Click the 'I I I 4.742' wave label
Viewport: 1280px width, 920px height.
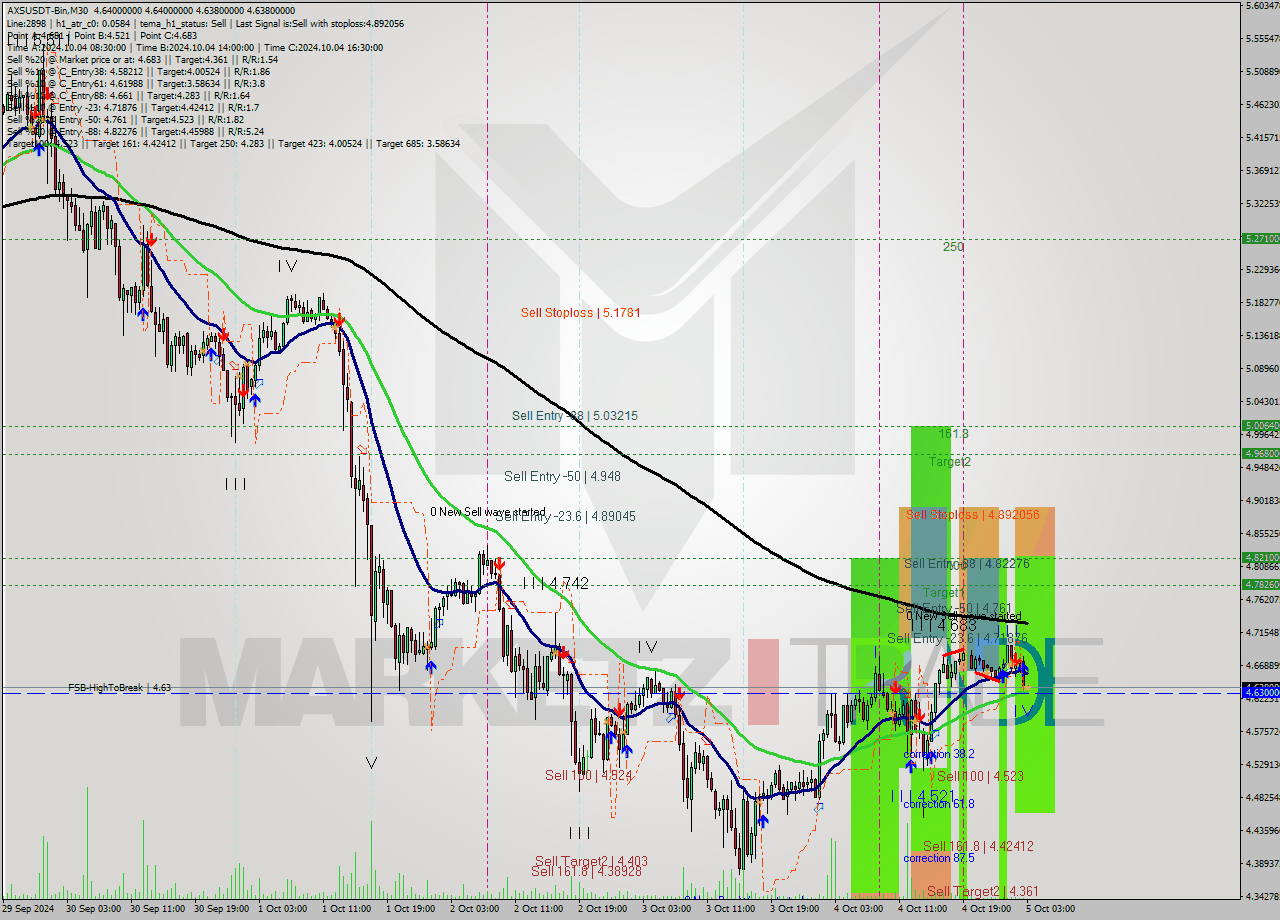[554, 583]
